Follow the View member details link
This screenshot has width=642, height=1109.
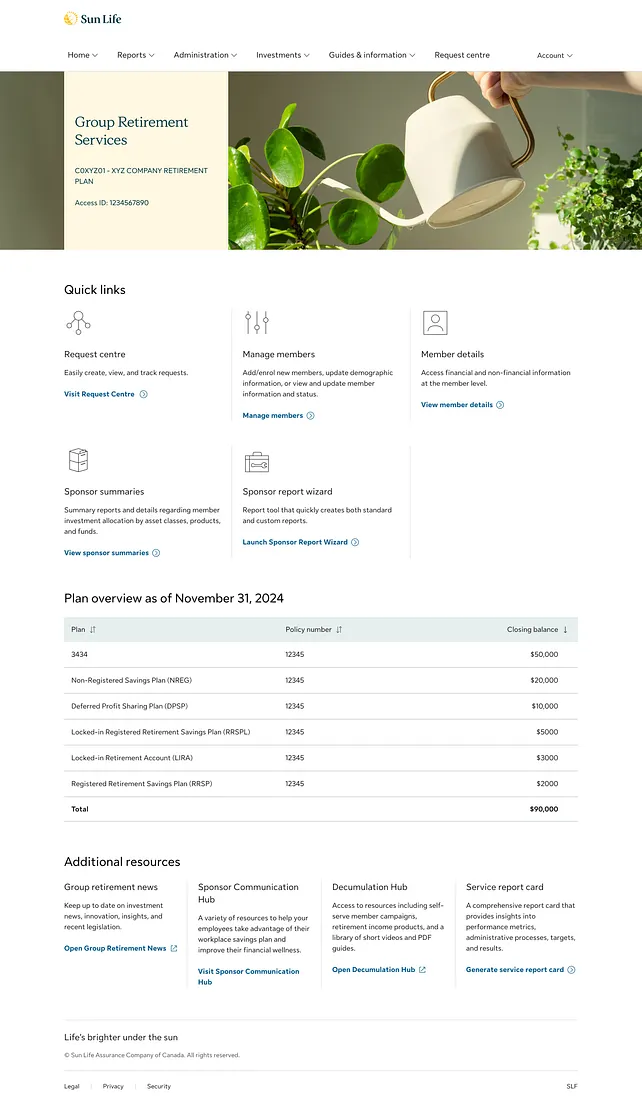click(457, 405)
